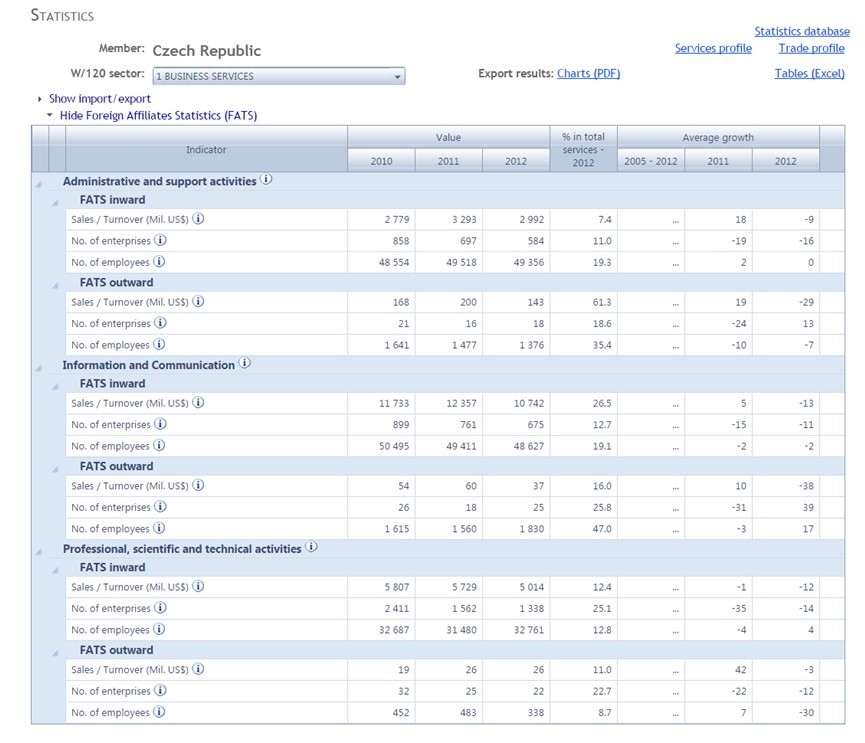Open the W/120 sector dropdown
Image resolution: width=865 pixels, height=743 pixels.
pos(279,76)
